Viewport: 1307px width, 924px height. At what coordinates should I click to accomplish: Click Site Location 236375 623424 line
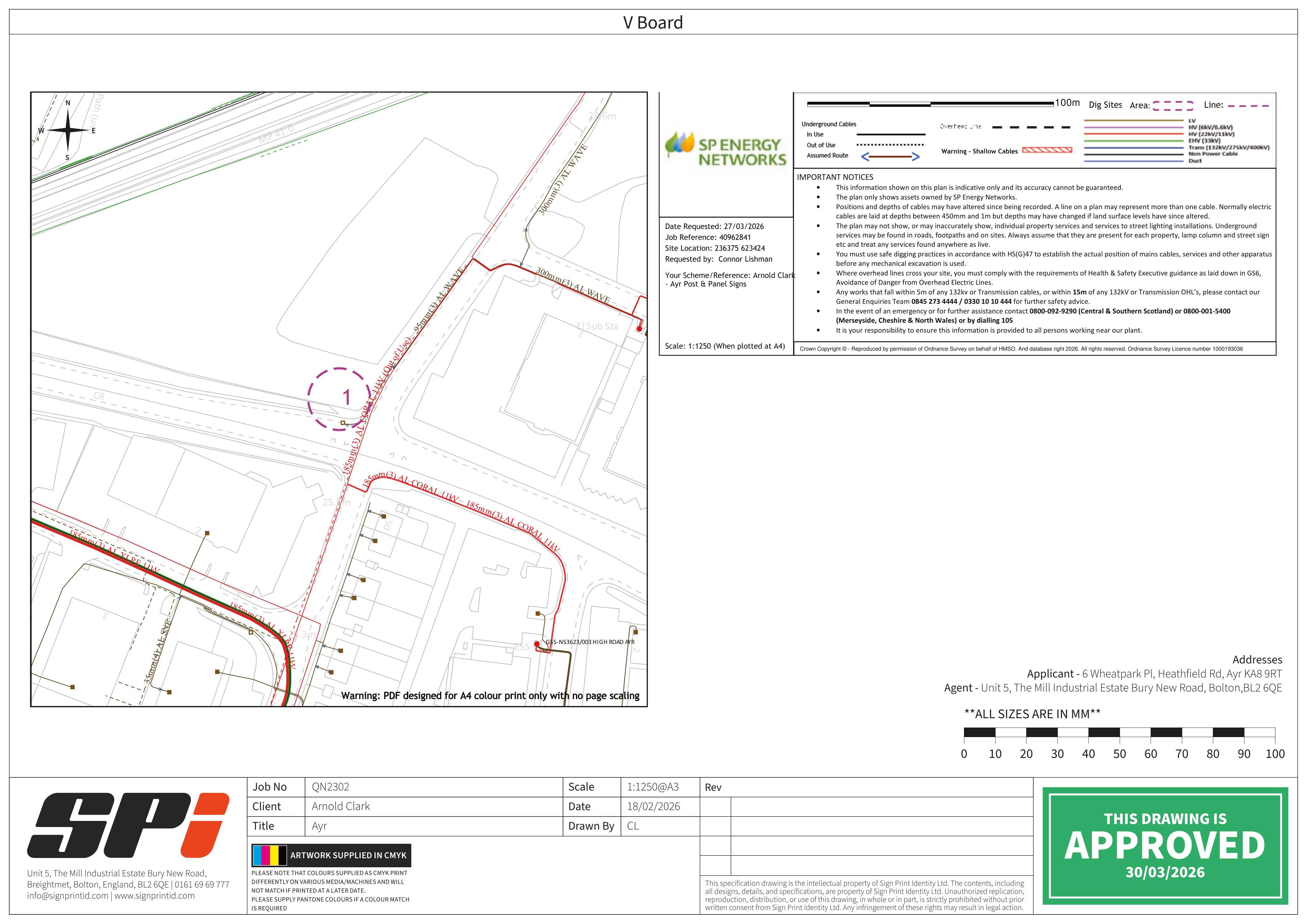point(715,248)
